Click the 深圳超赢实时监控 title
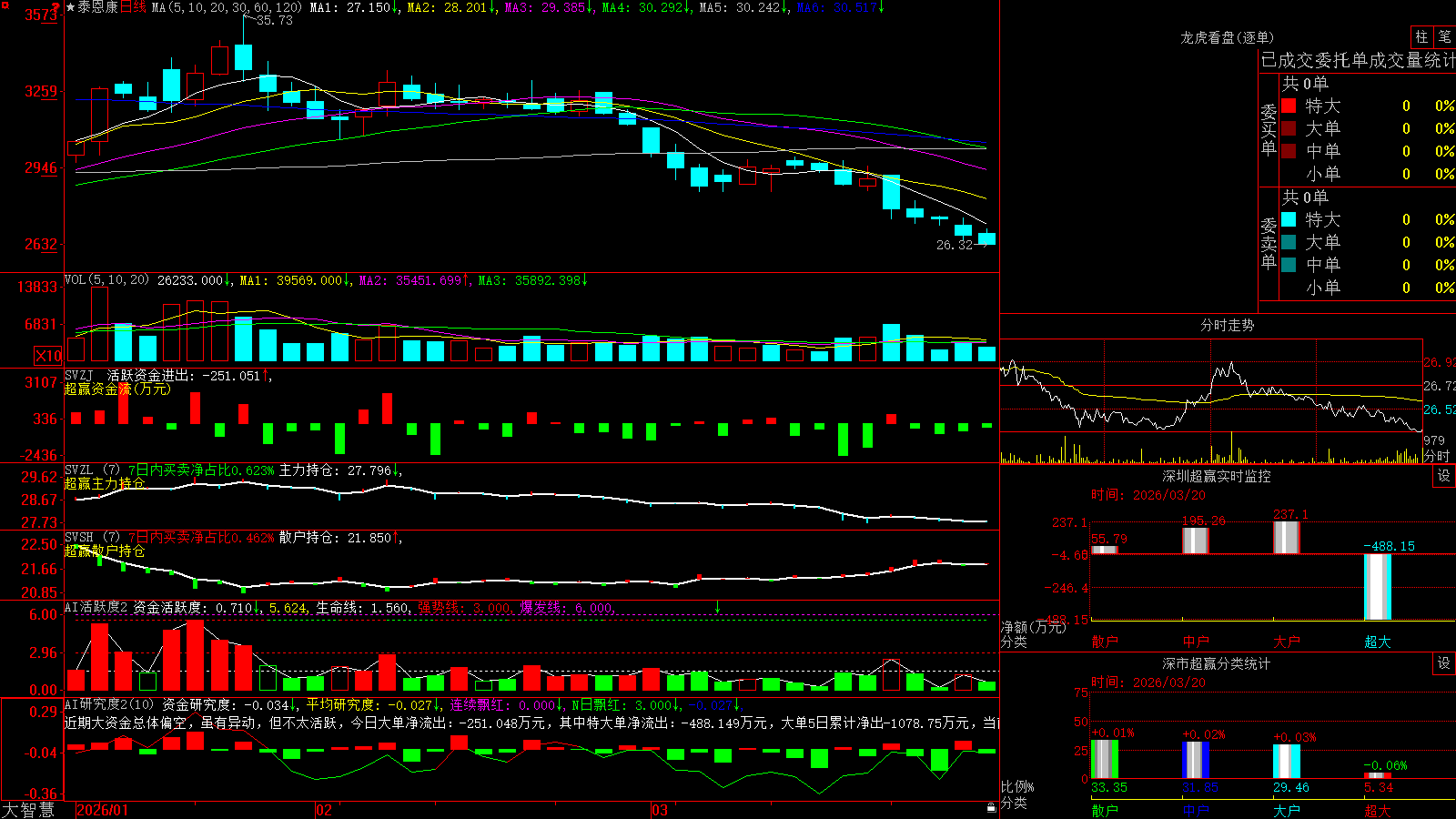The width and height of the screenshot is (1456, 819). click(1217, 476)
